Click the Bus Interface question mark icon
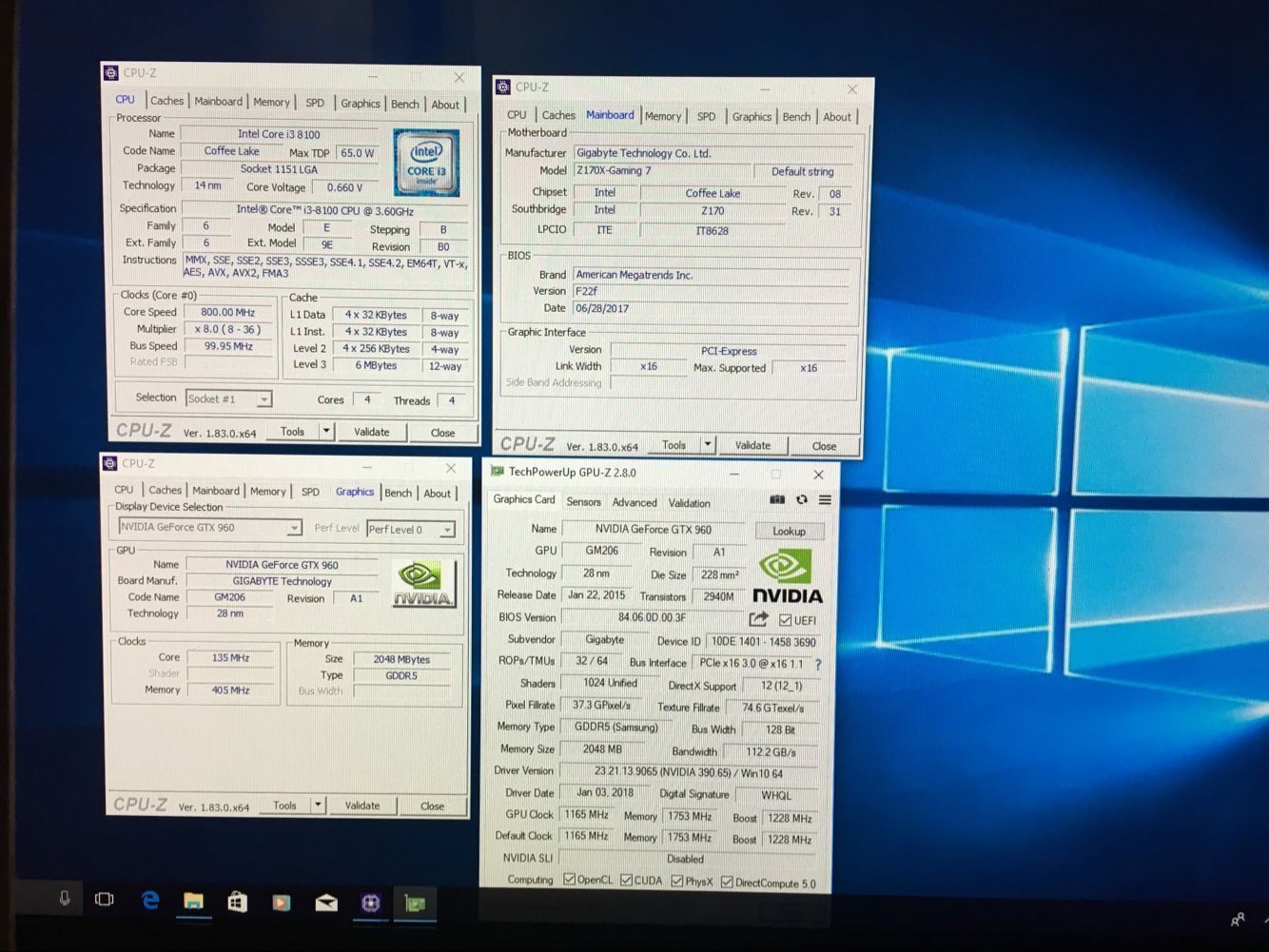 pos(818,664)
